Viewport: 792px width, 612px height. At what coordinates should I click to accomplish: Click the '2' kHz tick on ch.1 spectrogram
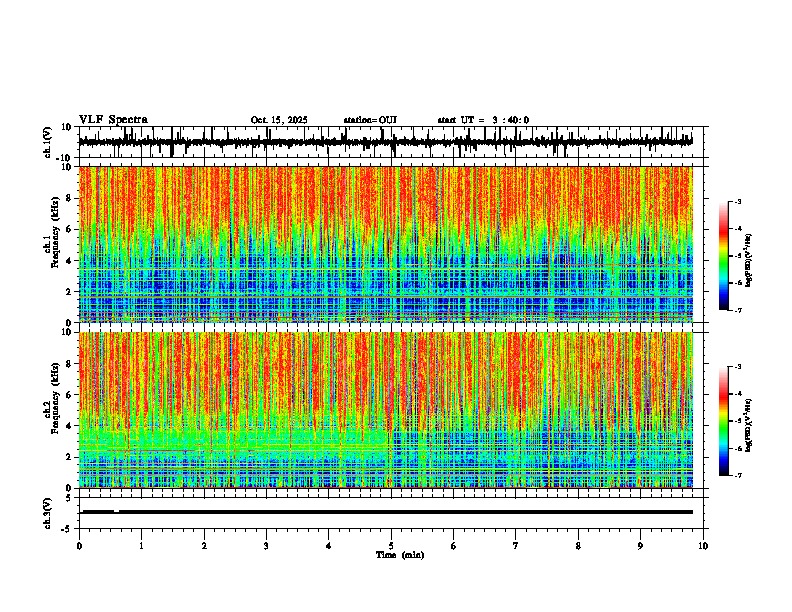pyautogui.click(x=68, y=292)
